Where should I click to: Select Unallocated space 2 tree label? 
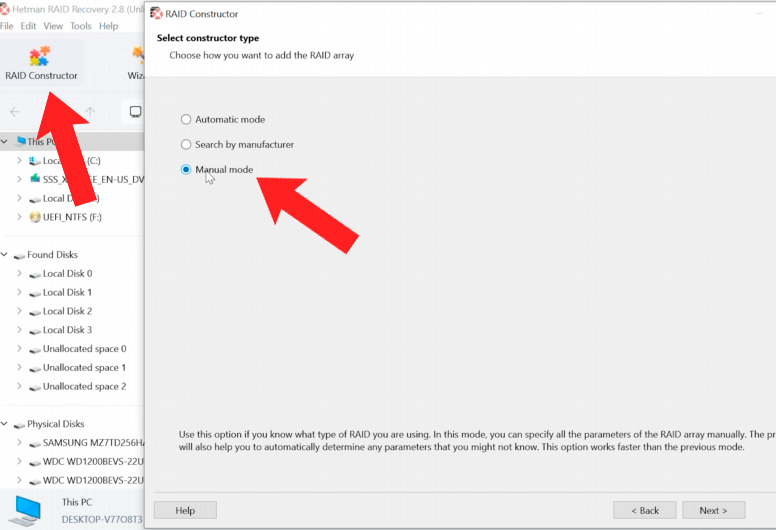[x=85, y=386]
